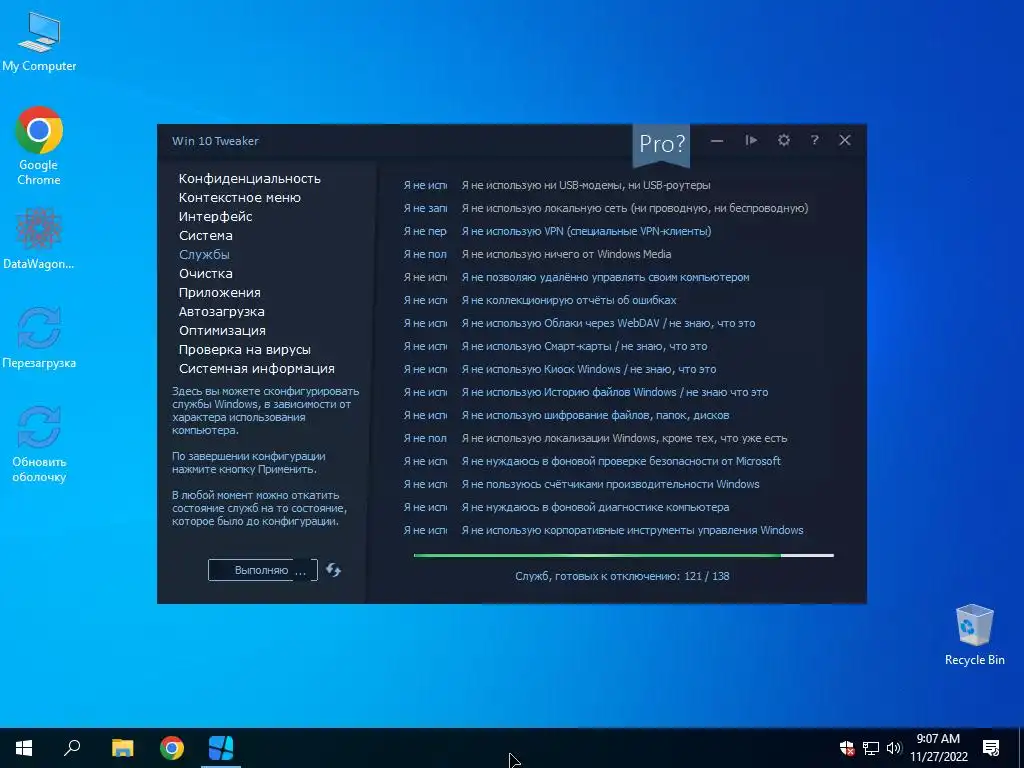The height and width of the screenshot is (768, 1024).
Task: Toggle 'фоновой проверке безопасности от Microsoft'
Action: pyautogui.click(x=621, y=461)
